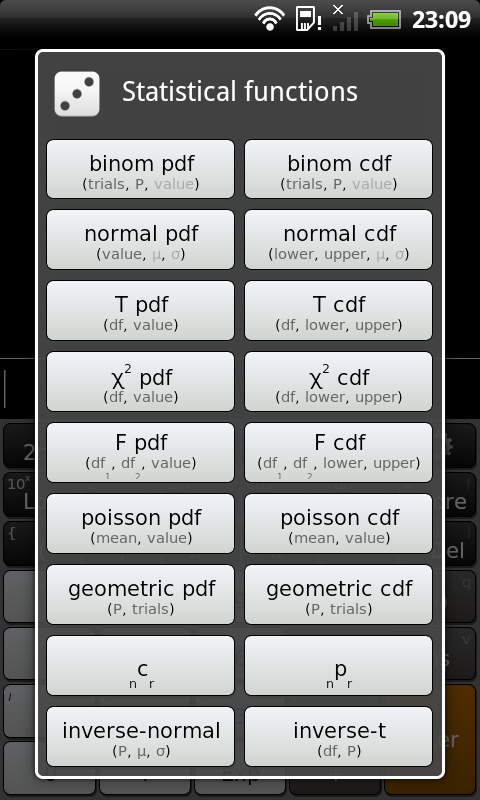This screenshot has width=480, height=800.
Task: Select binom cdf function
Action: 339,169
